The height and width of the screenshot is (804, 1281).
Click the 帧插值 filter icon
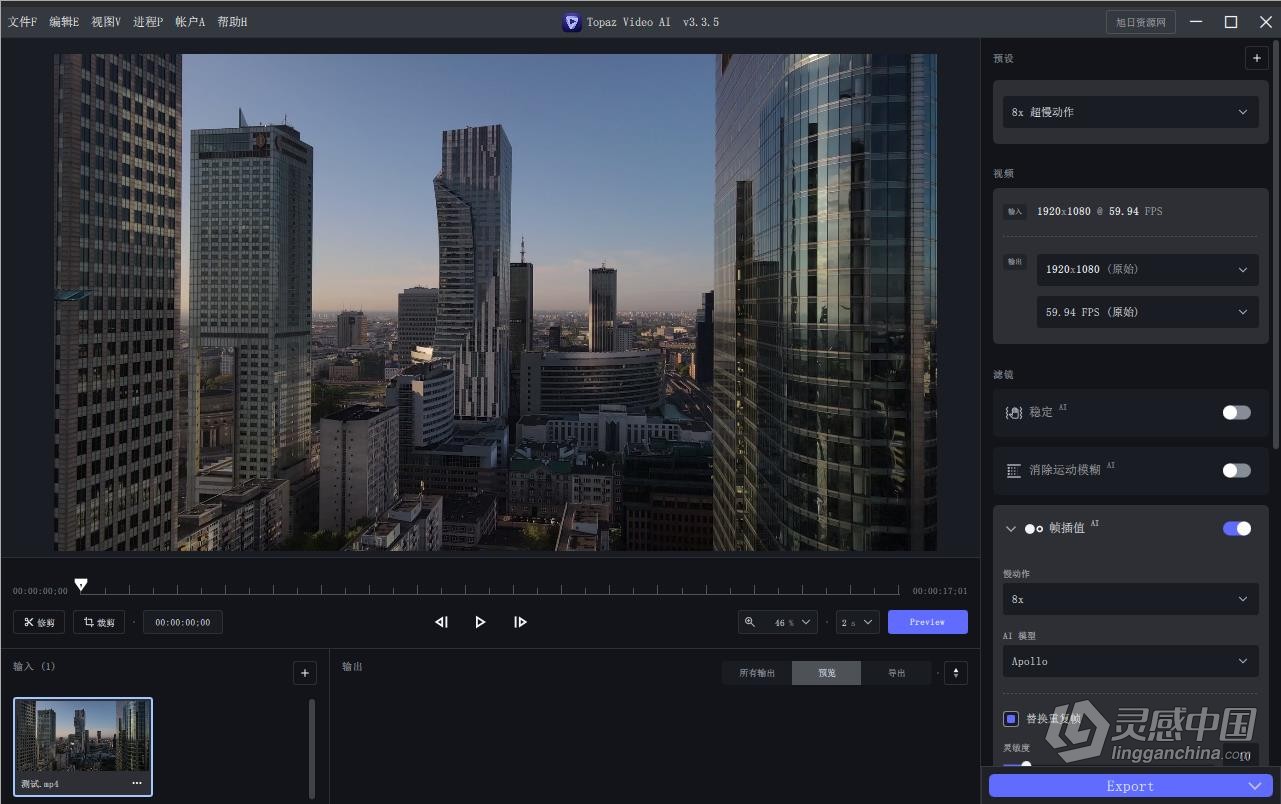(1031, 528)
